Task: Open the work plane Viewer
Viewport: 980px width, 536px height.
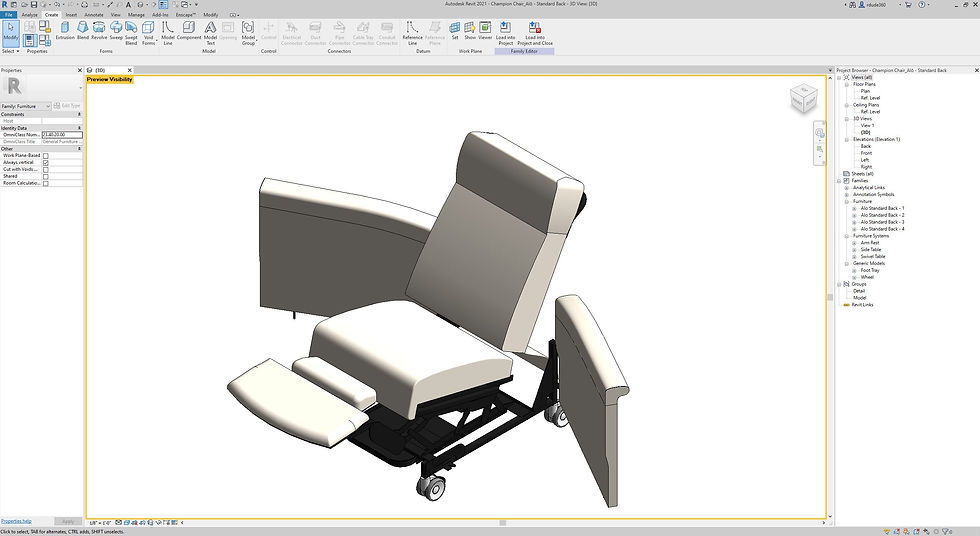Action: [486, 31]
